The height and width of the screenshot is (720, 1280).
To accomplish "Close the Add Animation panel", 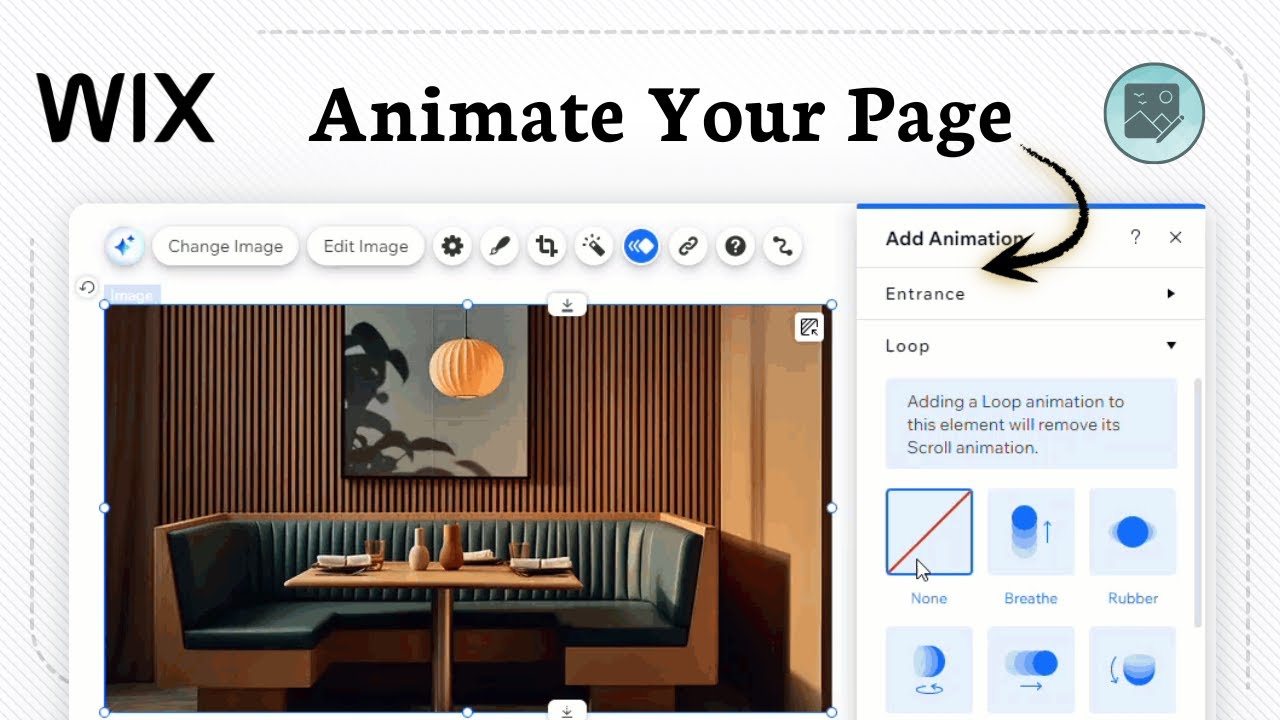I will [1176, 237].
